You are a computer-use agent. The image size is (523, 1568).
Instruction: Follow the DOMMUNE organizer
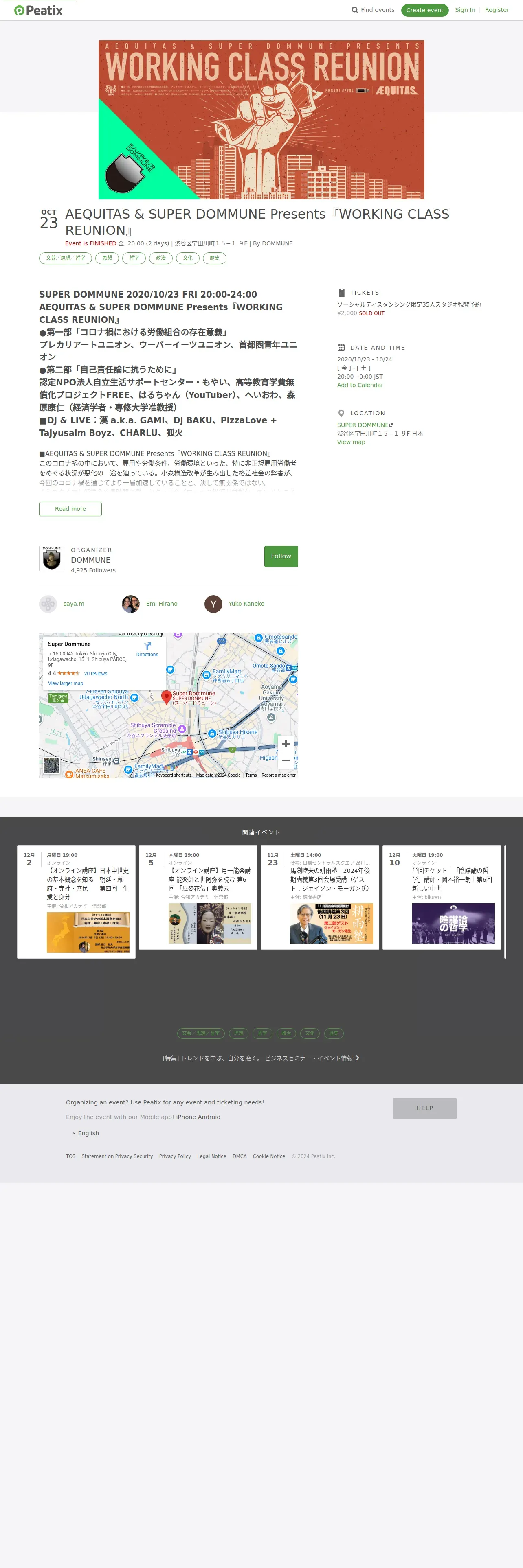click(281, 556)
